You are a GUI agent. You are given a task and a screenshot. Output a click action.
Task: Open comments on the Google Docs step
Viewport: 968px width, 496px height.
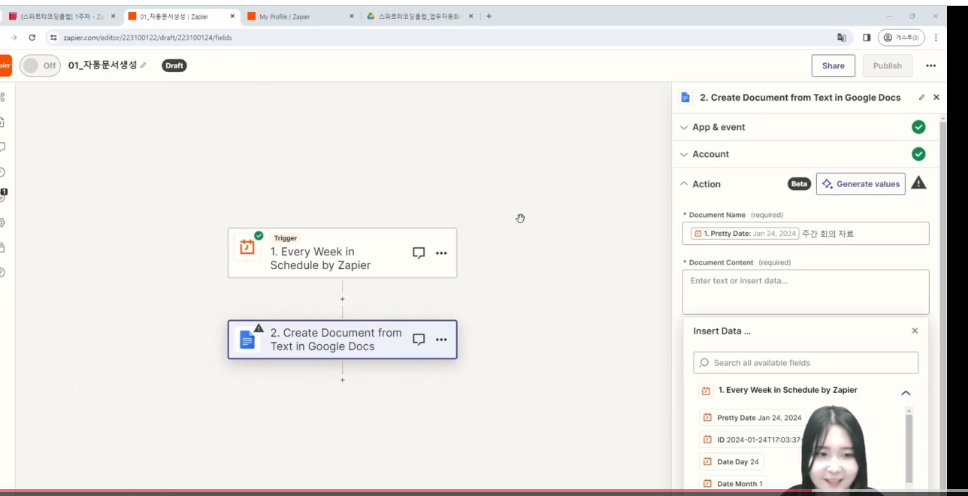[419, 339]
